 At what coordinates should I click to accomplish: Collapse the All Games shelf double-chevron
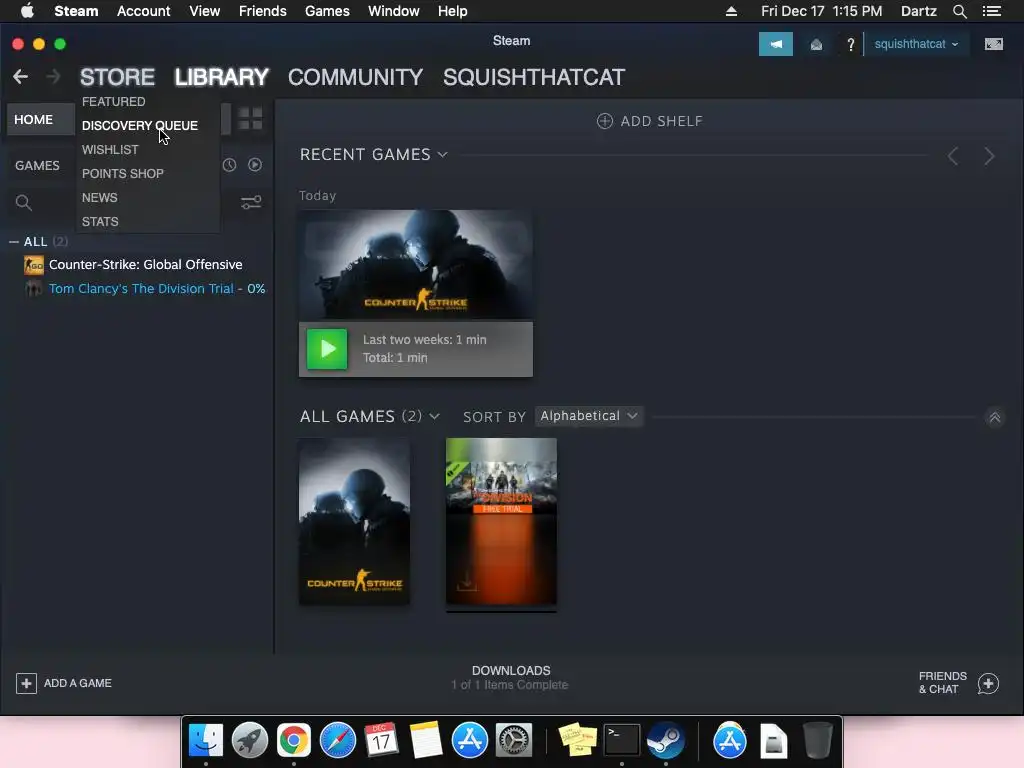coord(995,417)
